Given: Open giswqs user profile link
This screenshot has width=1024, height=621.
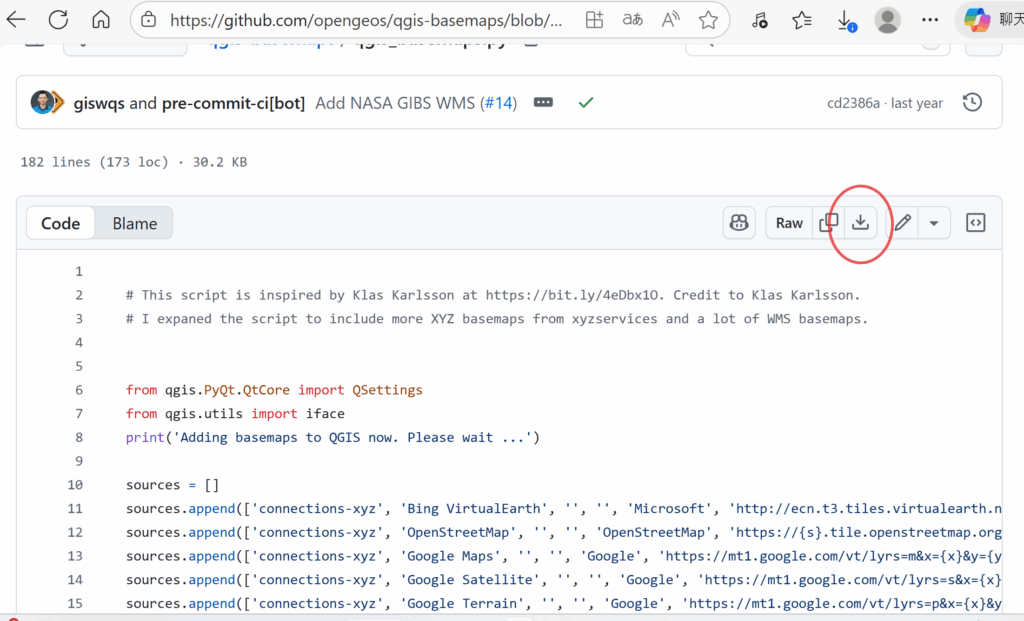Looking at the screenshot, I should click(x=99, y=102).
